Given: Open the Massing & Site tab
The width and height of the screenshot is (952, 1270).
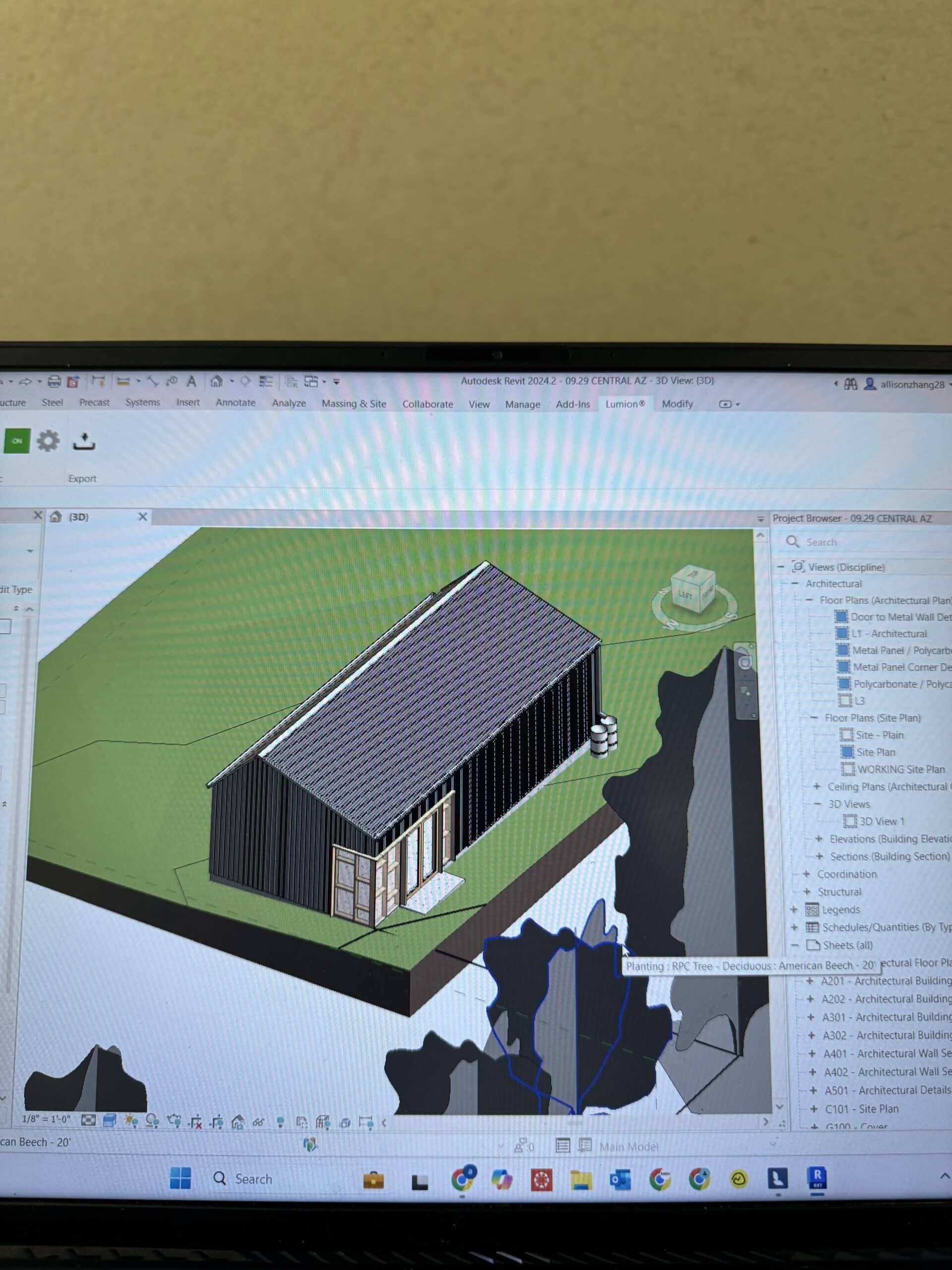Looking at the screenshot, I should pyautogui.click(x=354, y=404).
